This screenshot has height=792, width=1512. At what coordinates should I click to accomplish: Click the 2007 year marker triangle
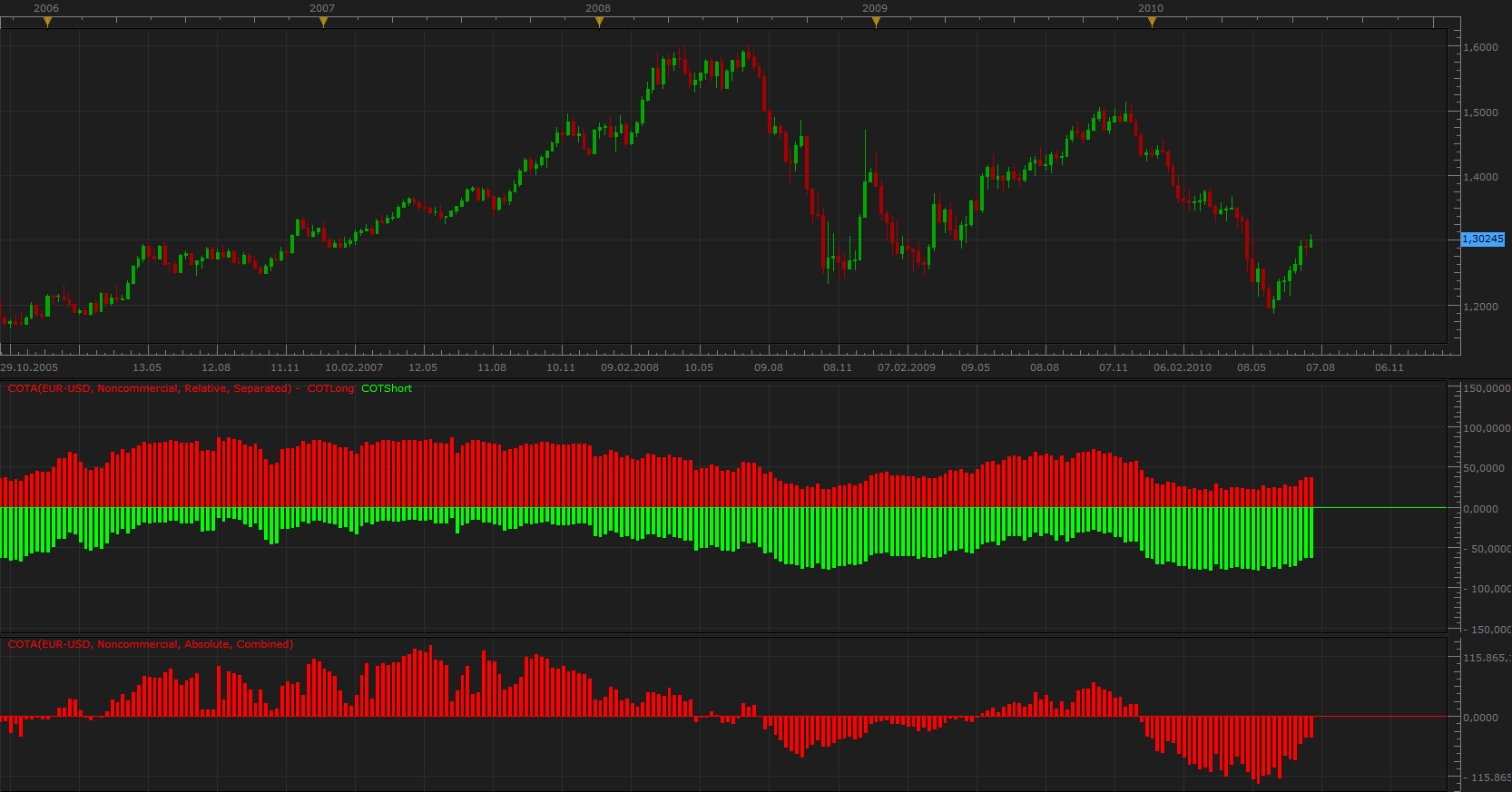pyautogui.click(x=323, y=22)
